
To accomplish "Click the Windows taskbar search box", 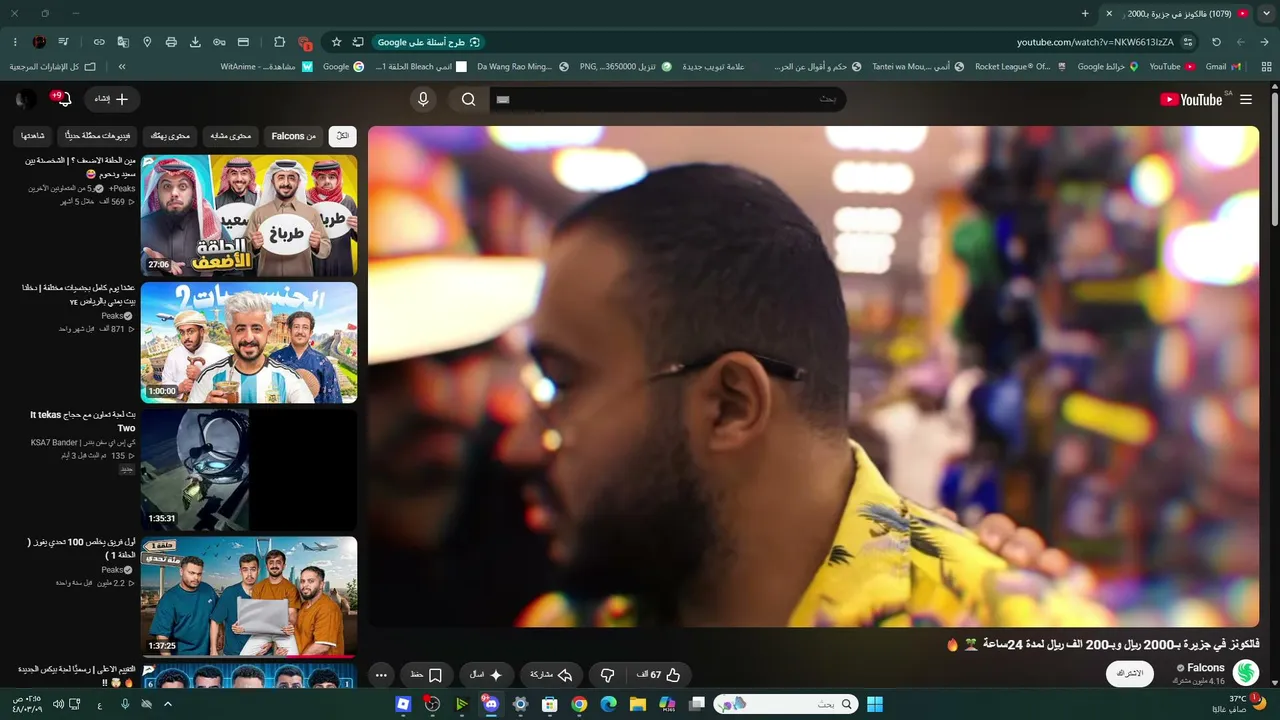I will 785,704.
